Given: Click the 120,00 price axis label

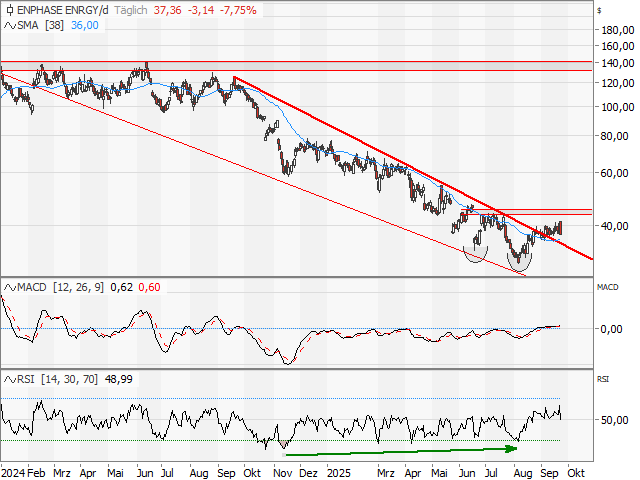Looking at the screenshot, I should click(618, 83).
